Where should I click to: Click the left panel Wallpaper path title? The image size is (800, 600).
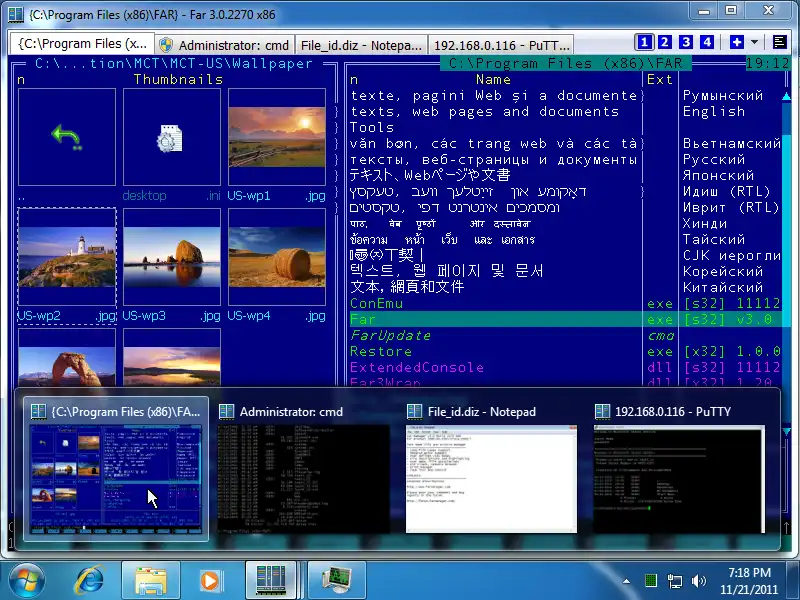coord(173,63)
